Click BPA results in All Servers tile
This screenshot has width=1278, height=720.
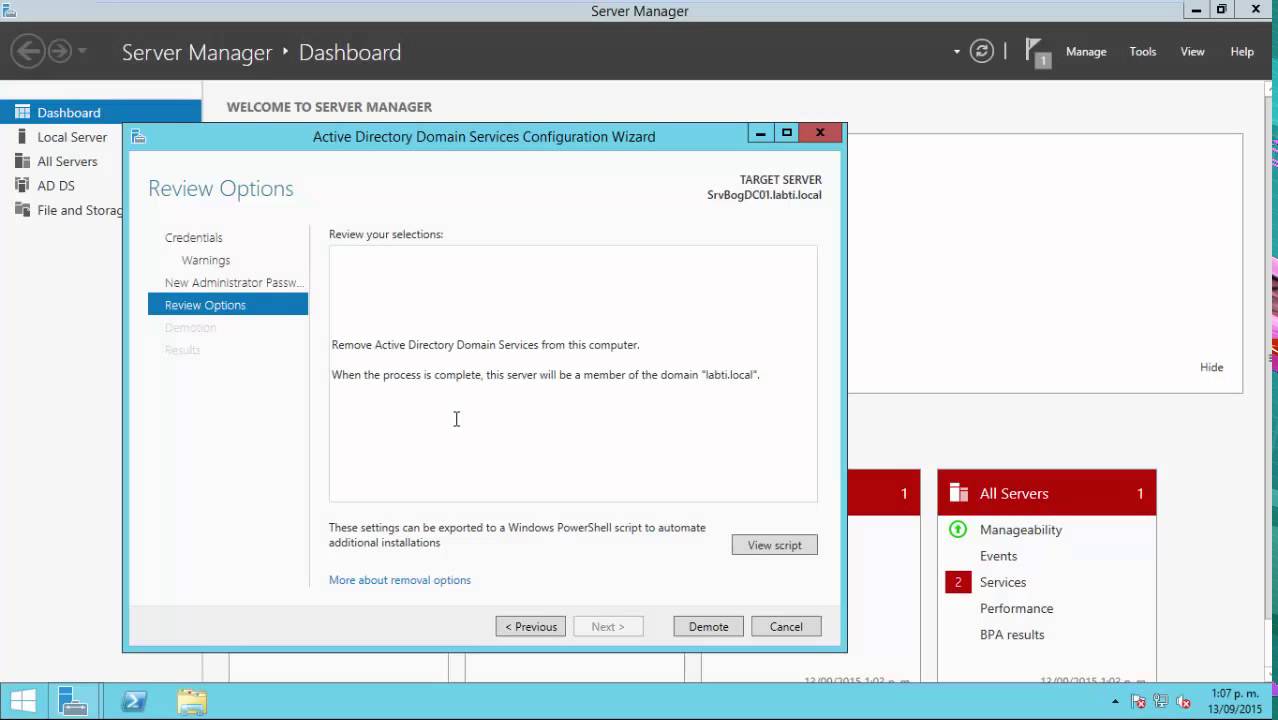pyautogui.click(x=1012, y=634)
